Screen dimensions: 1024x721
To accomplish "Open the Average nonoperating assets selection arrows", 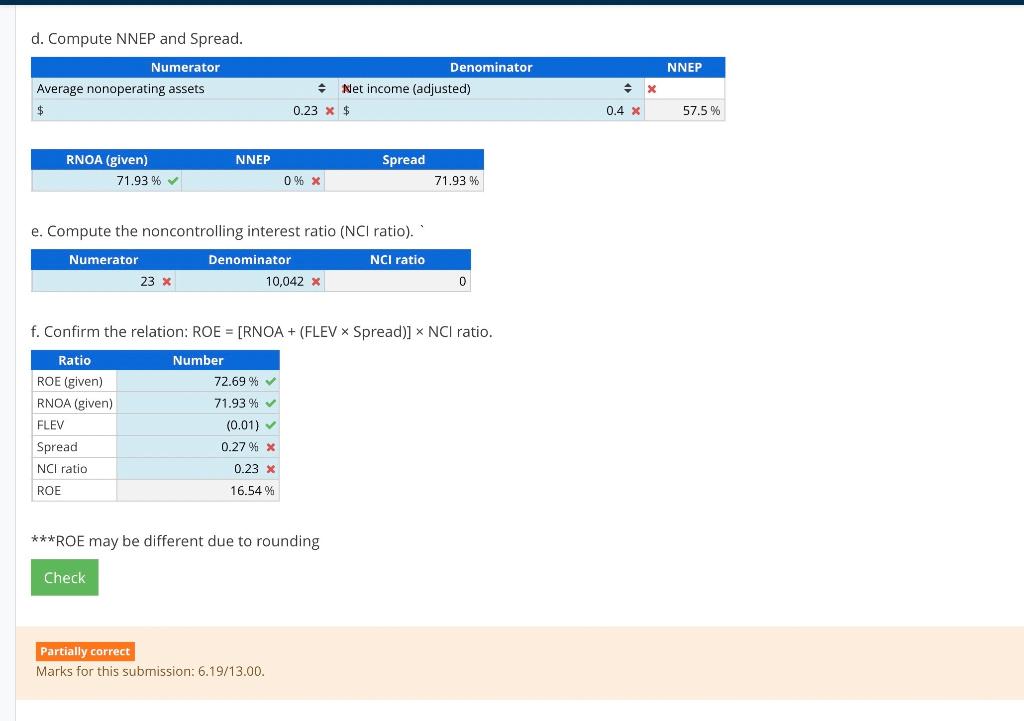I will click(322, 88).
